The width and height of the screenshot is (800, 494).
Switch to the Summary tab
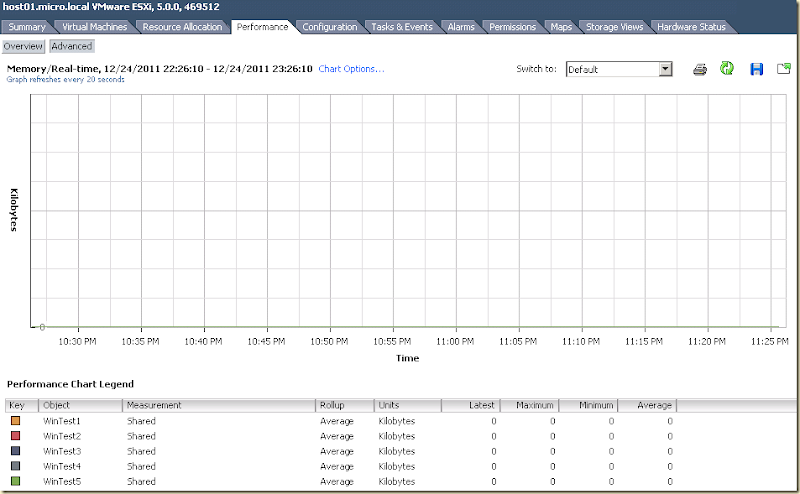27,27
